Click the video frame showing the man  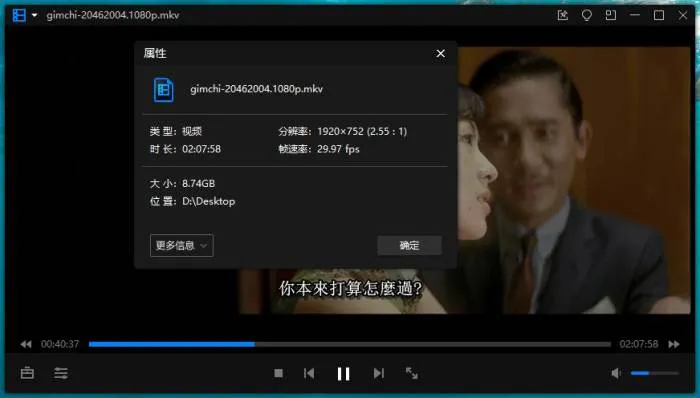(x=574, y=180)
